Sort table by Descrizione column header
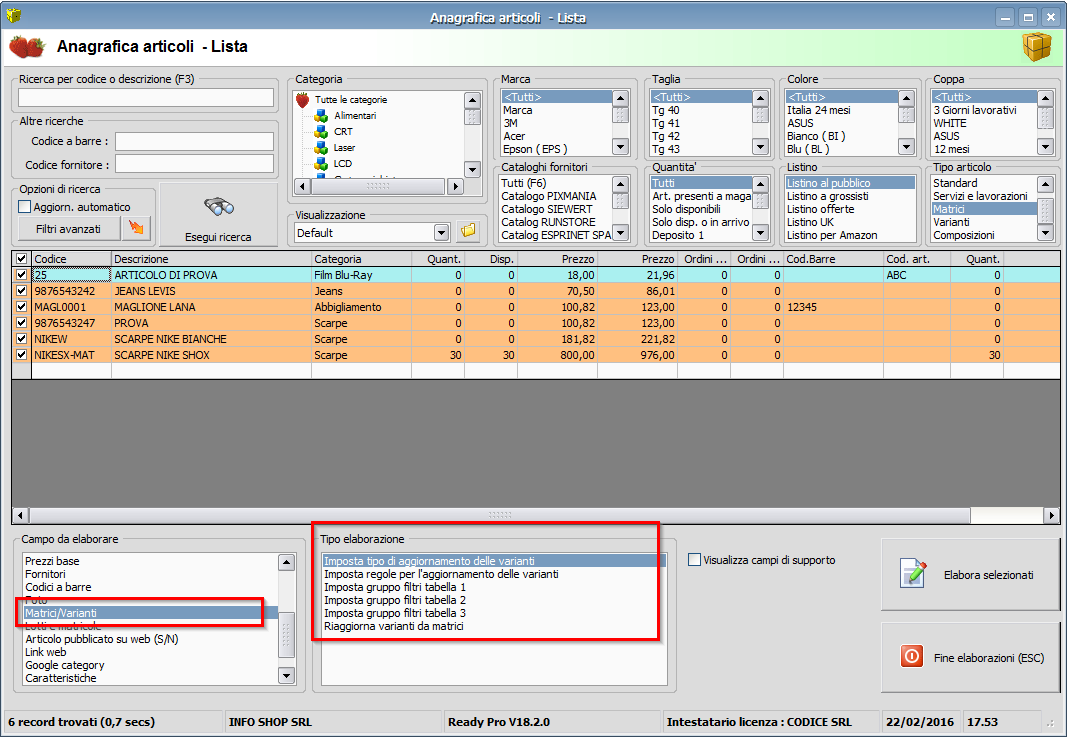1067x737 pixels. click(x=211, y=259)
